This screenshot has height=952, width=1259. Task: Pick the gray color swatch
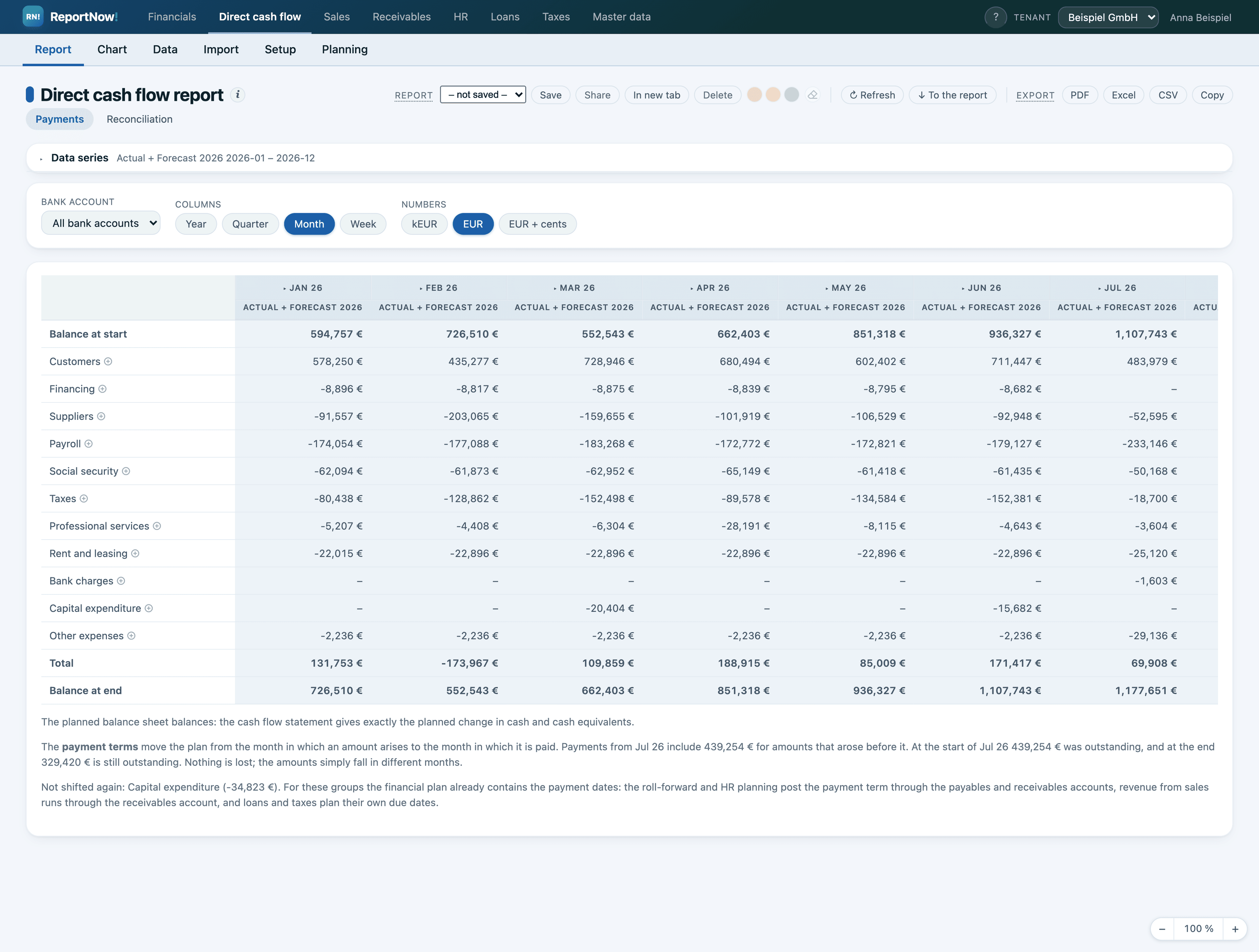792,94
